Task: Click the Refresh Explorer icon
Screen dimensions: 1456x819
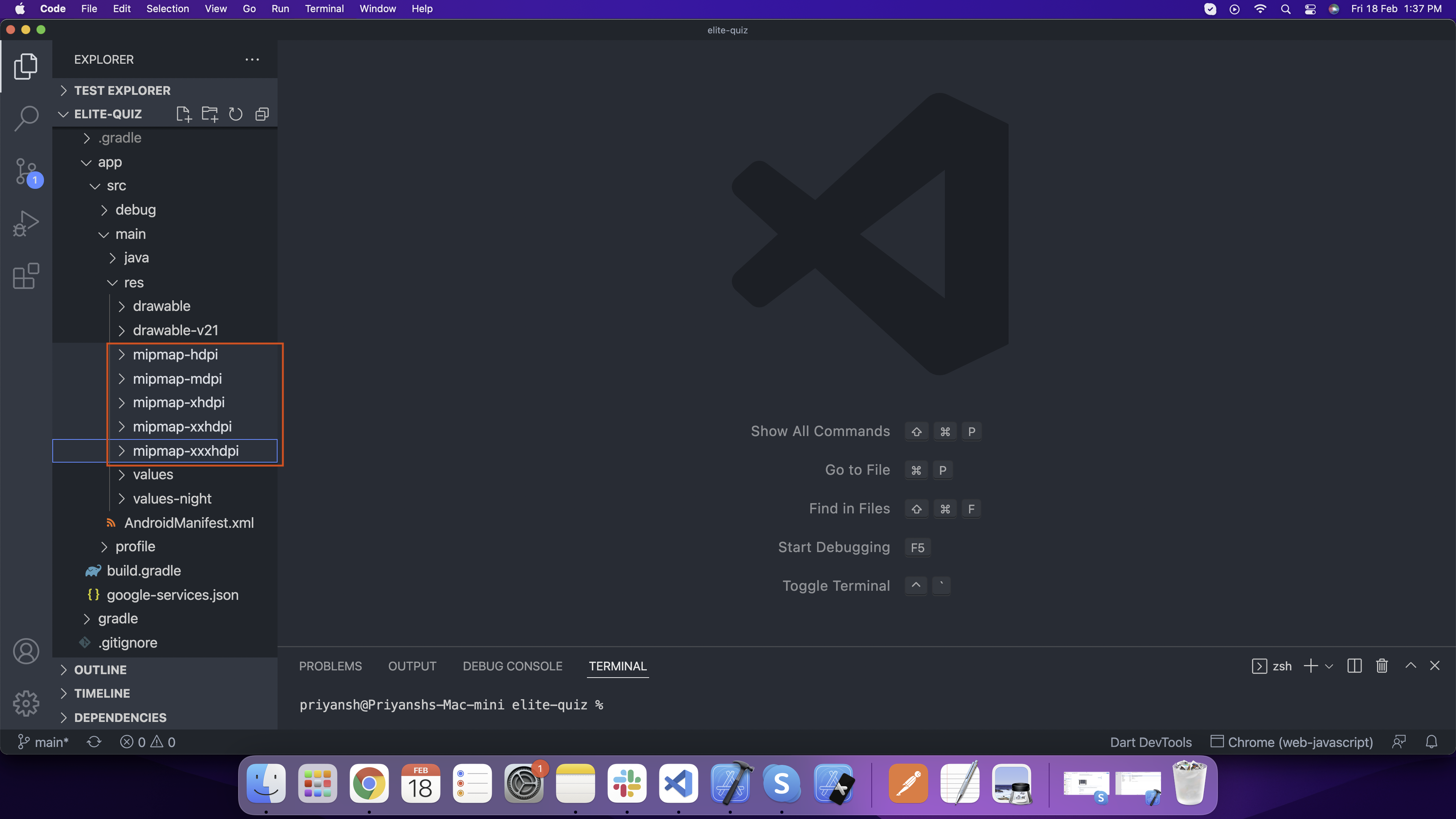Action: click(x=236, y=114)
